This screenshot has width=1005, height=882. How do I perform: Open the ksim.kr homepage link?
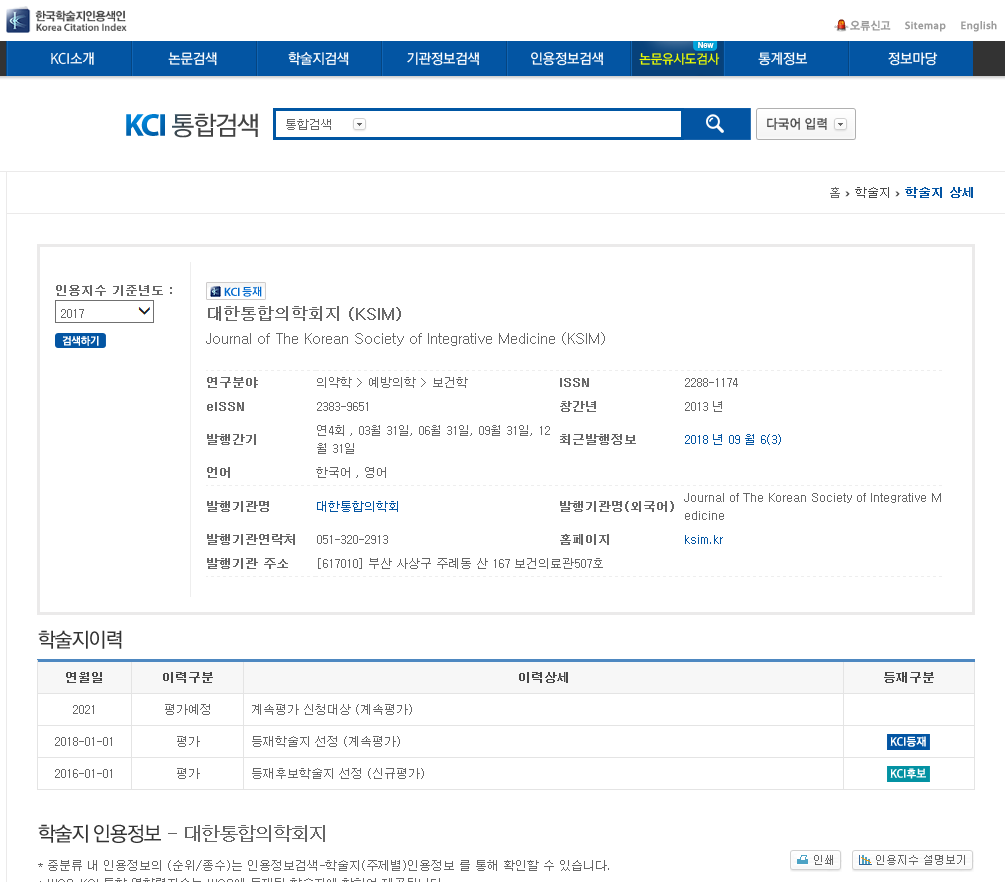[x=703, y=540]
